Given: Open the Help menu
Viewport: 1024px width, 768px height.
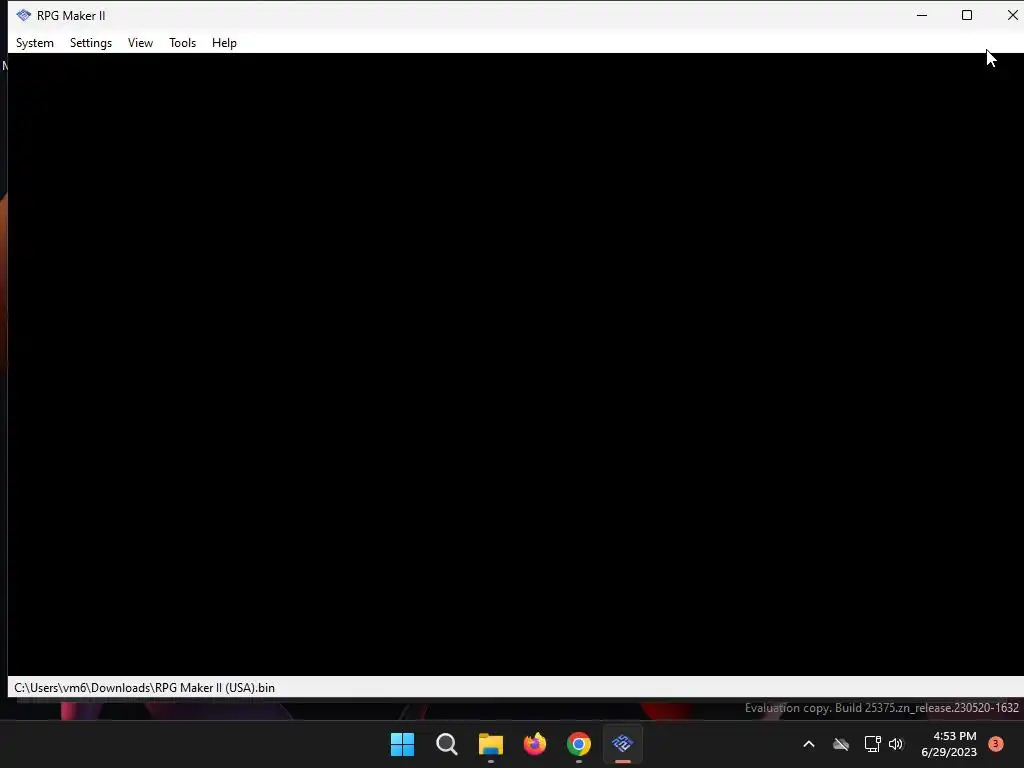Looking at the screenshot, I should point(224,43).
